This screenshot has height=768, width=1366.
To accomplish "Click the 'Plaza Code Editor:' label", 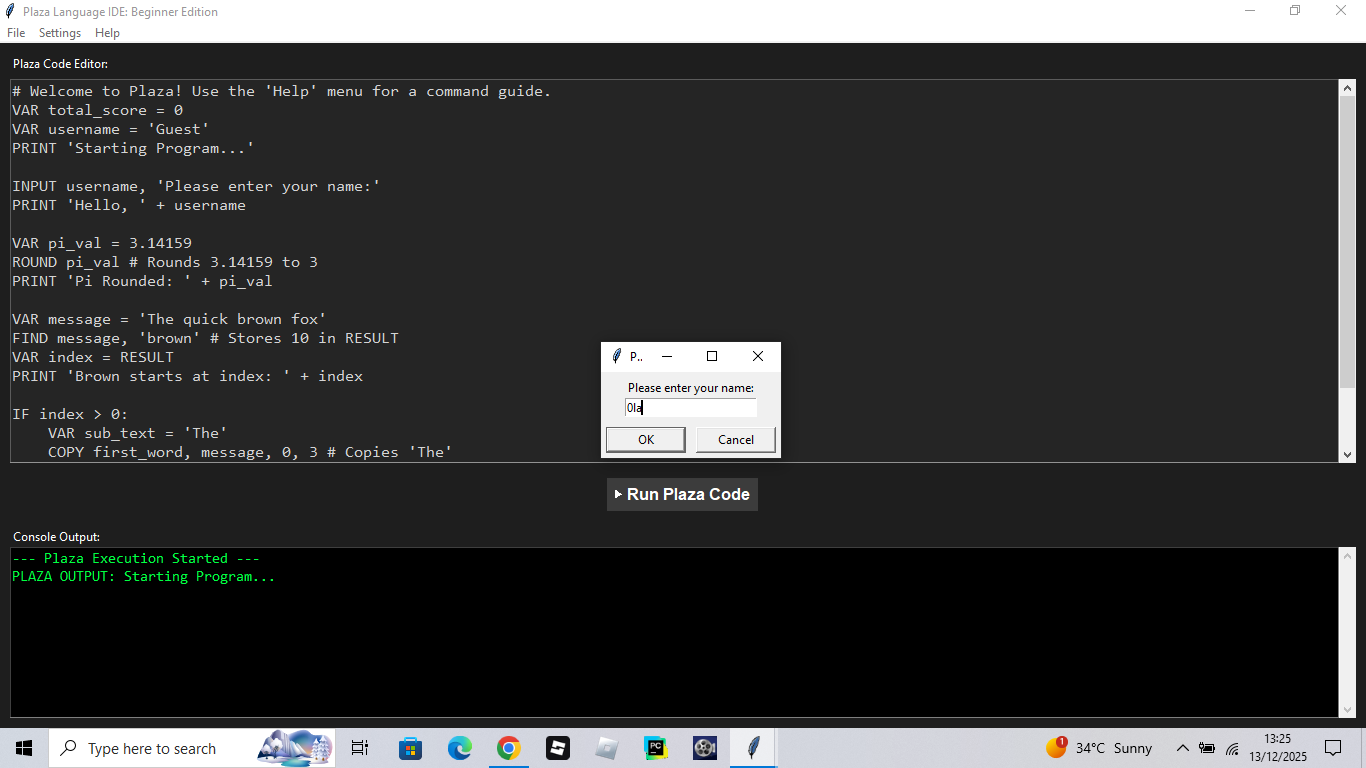I will [60, 64].
